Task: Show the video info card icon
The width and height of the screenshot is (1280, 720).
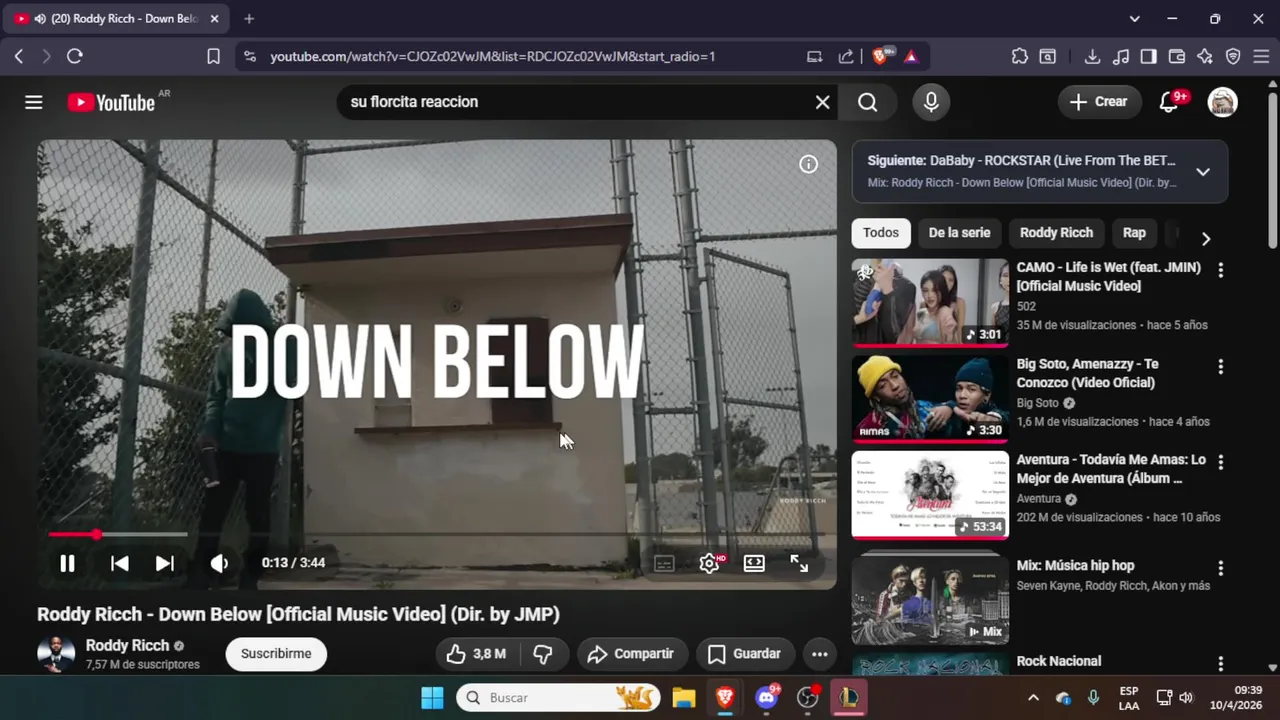Action: pos(808,164)
